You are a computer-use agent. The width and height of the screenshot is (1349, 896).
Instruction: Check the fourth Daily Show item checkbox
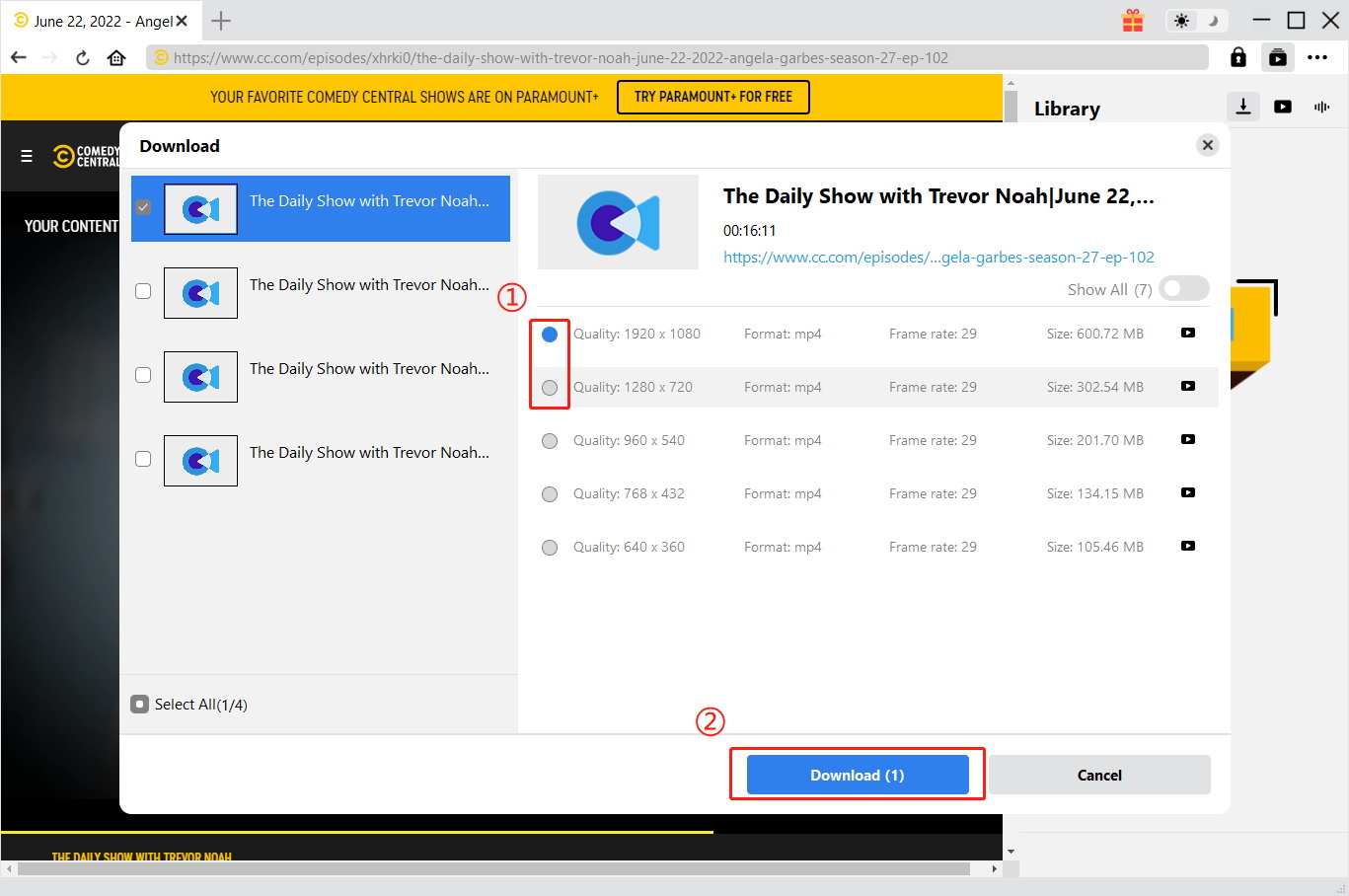click(143, 459)
